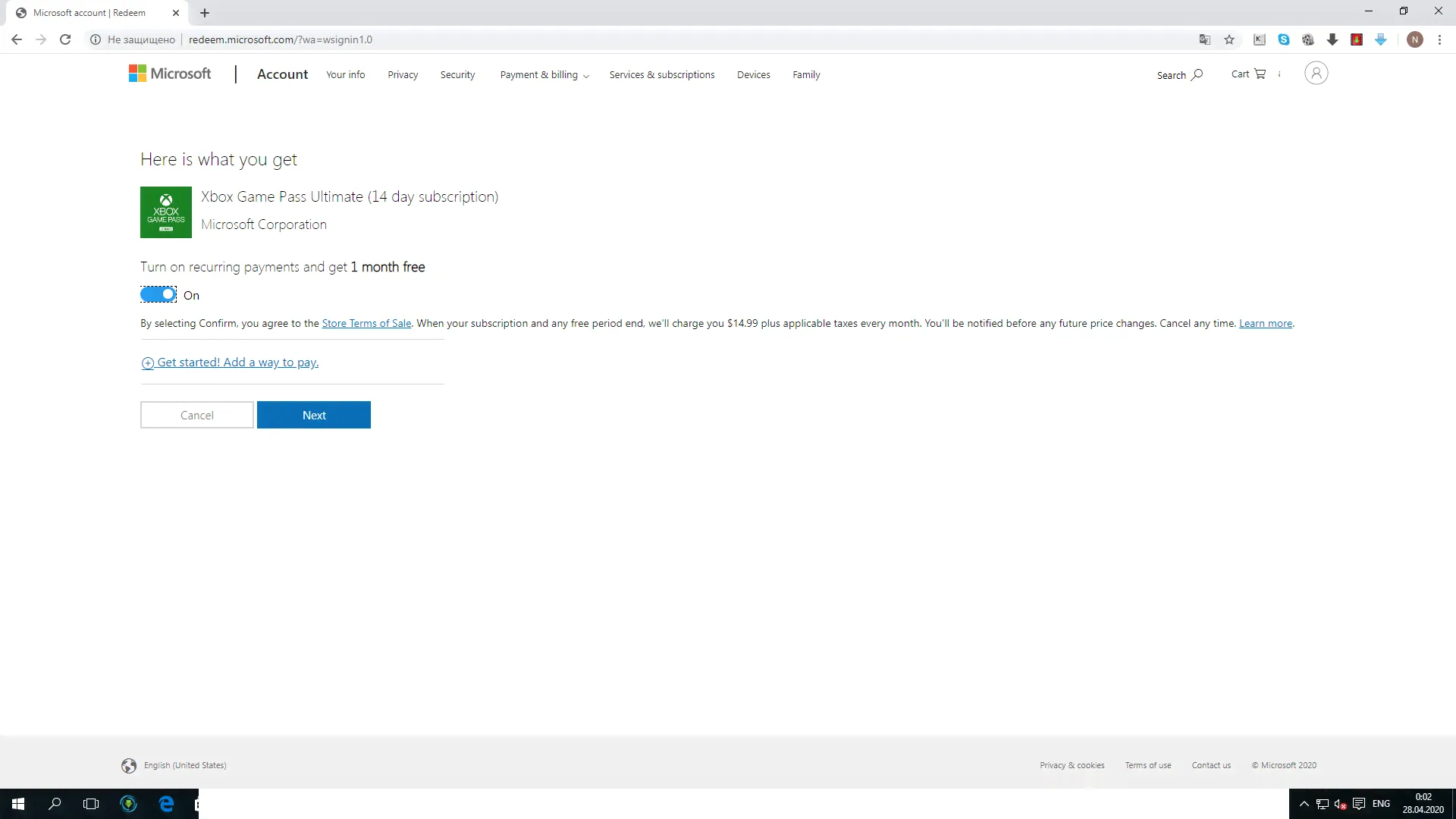Toggle recurring payments switch off
This screenshot has height=819, width=1456.
click(x=158, y=294)
